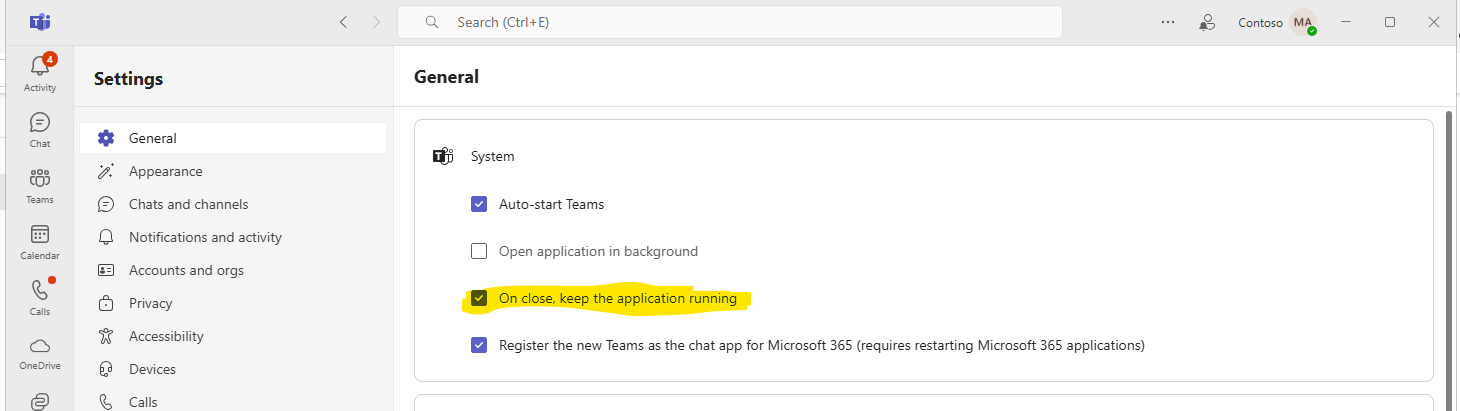The width and height of the screenshot is (1460, 411).
Task: Click the General settings gear icon
Action: coord(106,138)
